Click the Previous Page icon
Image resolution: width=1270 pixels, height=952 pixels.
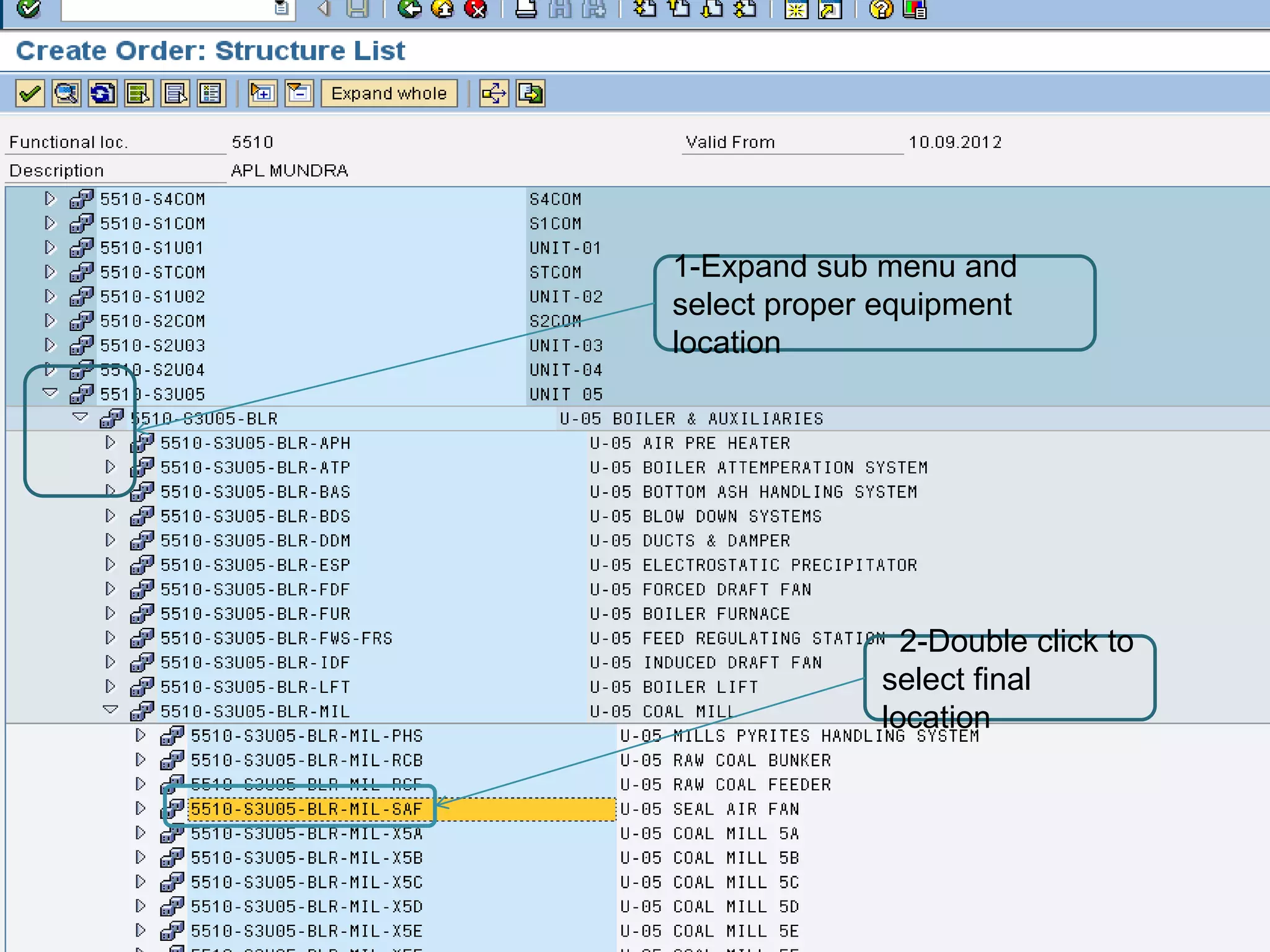[680, 8]
